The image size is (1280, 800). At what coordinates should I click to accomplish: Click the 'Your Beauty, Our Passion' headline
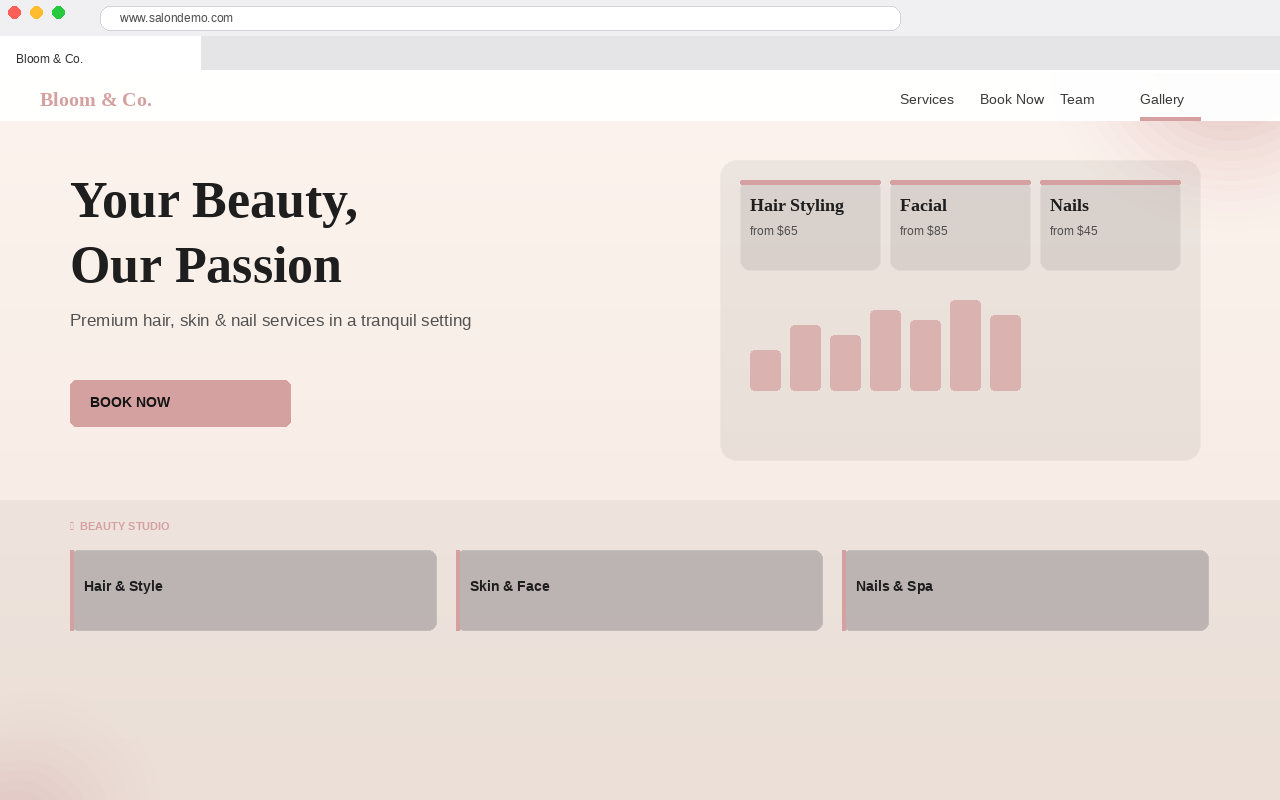click(x=214, y=232)
